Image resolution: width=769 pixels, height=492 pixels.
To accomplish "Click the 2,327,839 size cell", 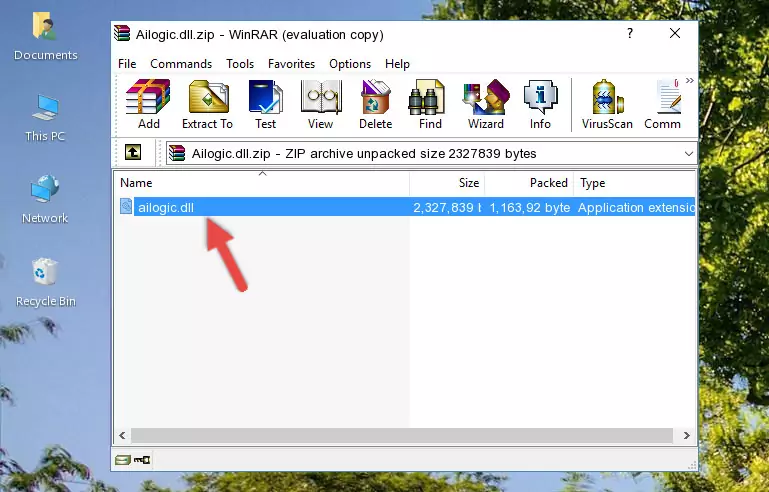I will coord(447,207).
